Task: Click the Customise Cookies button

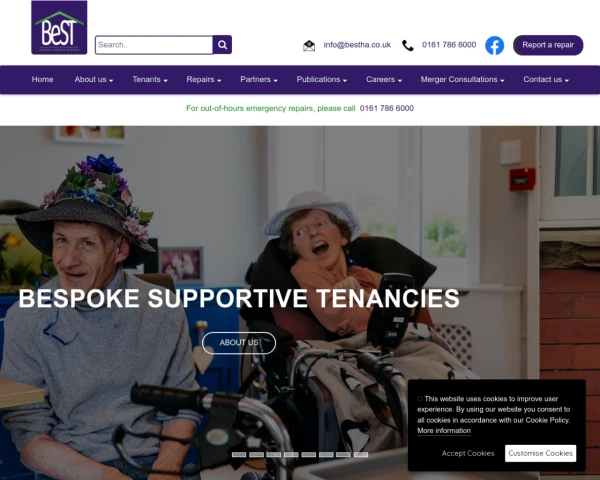Action: pos(540,453)
